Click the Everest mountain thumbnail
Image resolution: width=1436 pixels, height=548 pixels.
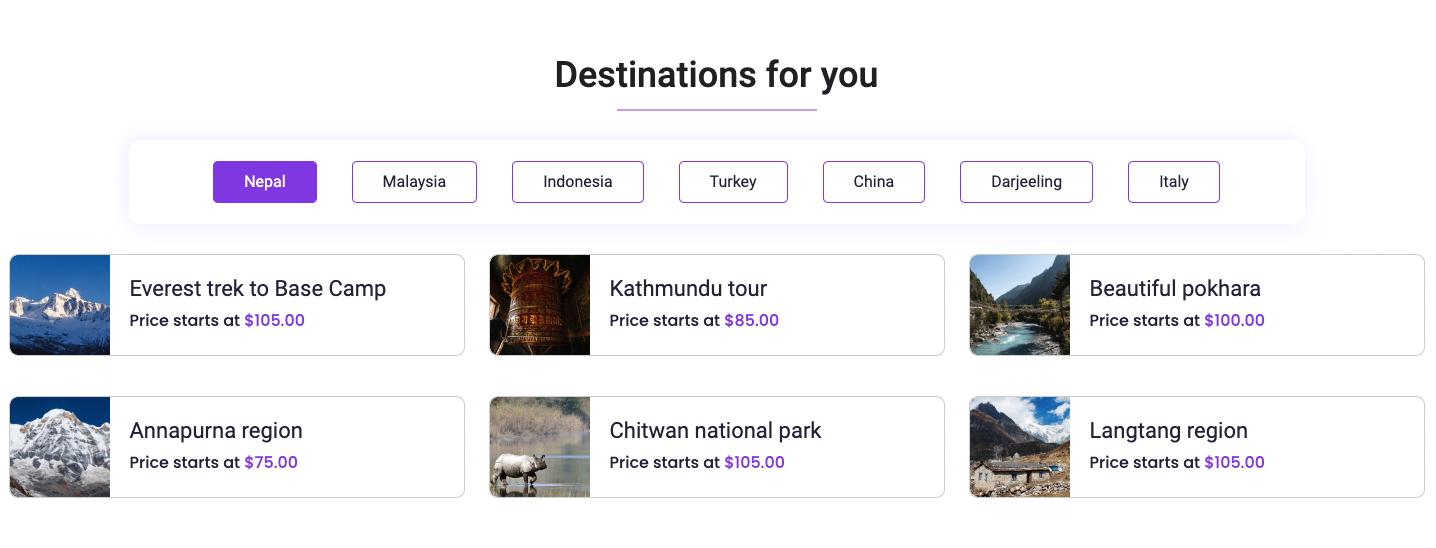60,305
